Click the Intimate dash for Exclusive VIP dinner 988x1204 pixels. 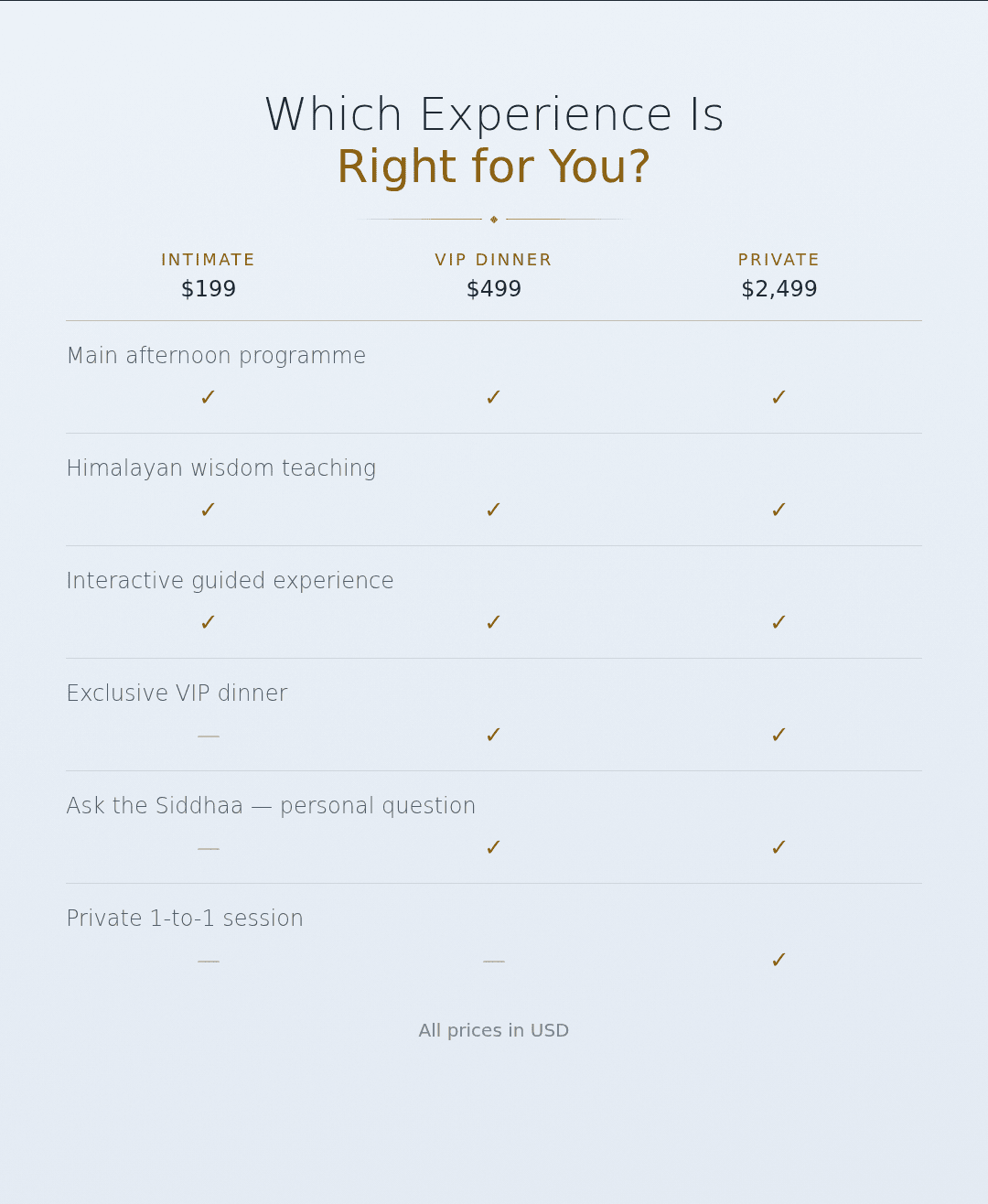209,736
